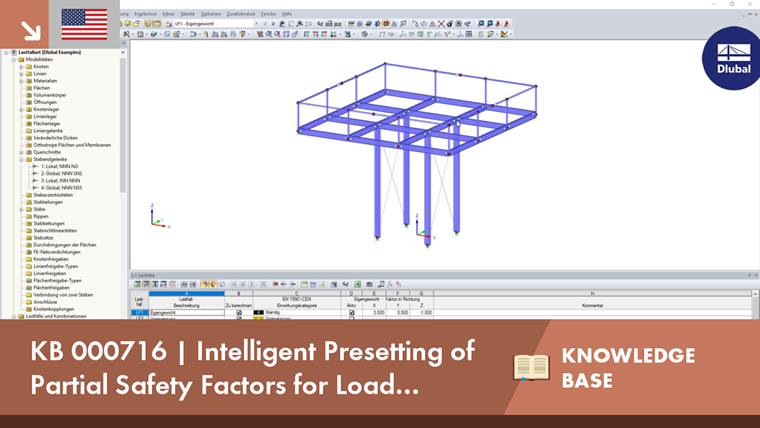Click the white arrow icon on orange tile
The width and height of the screenshot is (760, 428).
[x=31, y=31]
